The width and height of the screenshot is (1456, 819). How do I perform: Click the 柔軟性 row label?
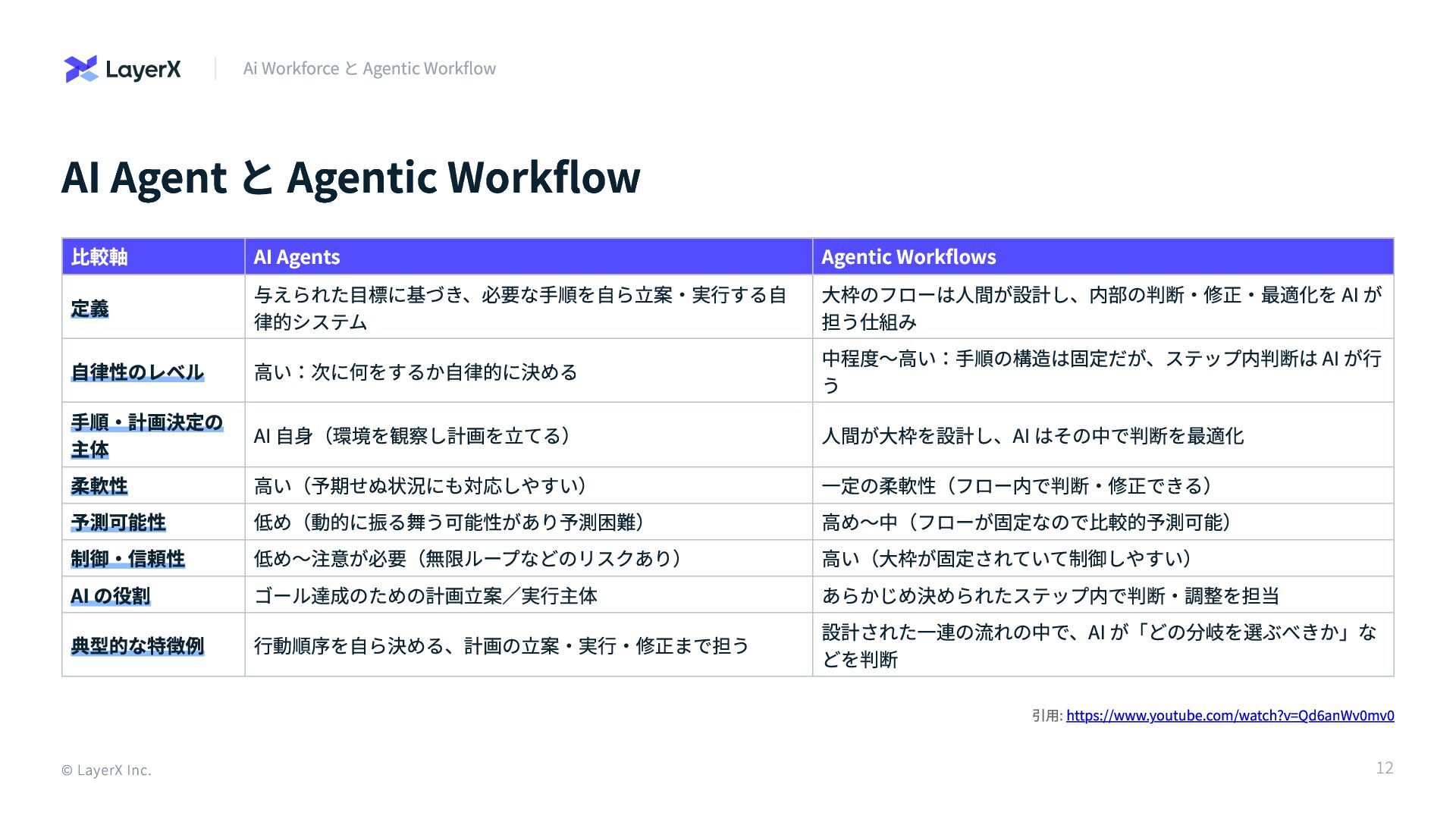click(99, 485)
